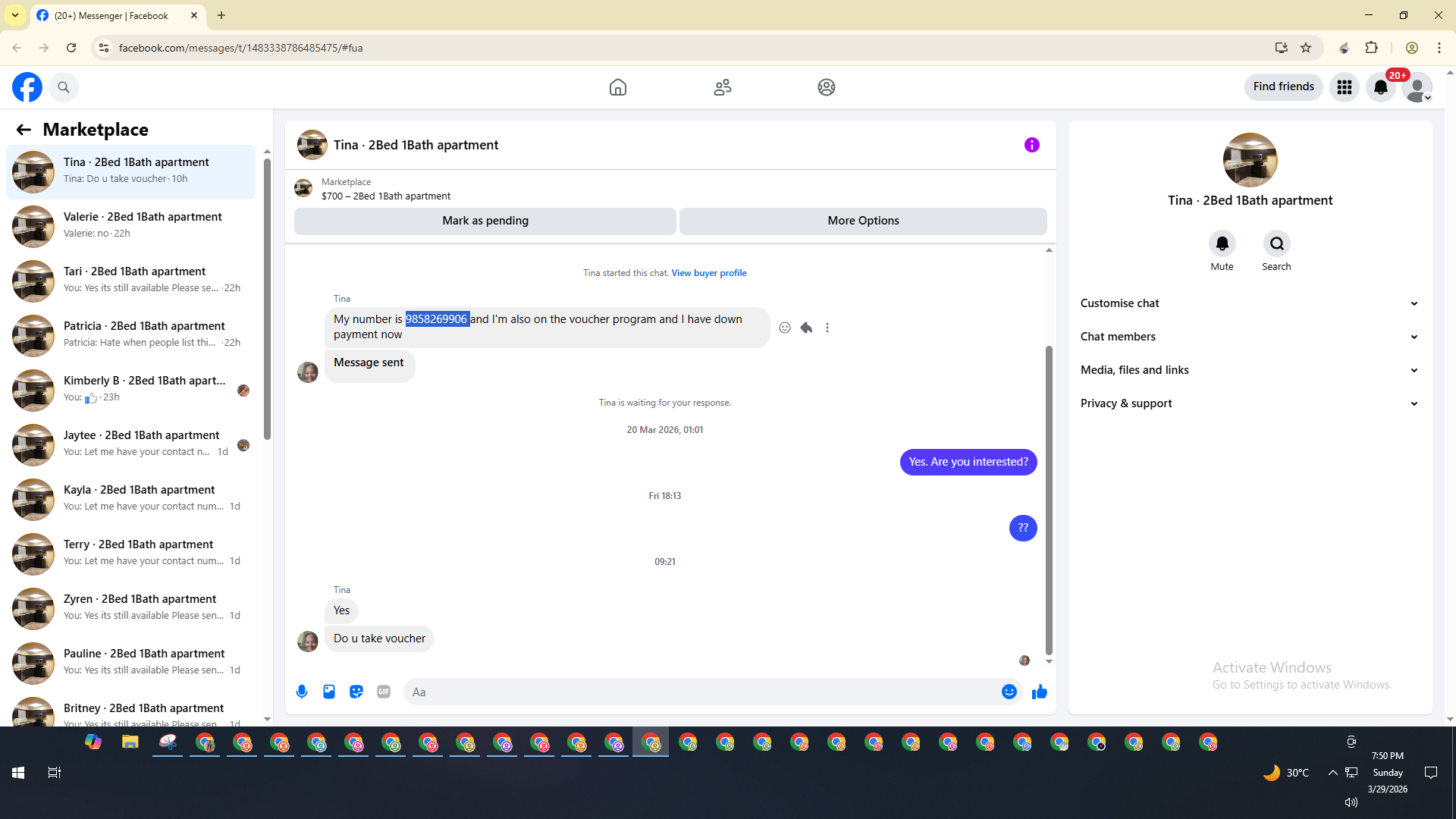This screenshot has width=1456, height=819.
Task: Open the Valerie 2Bed 1Bath apartment conversation
Action: pyautogui.click(x=131, y=226)
